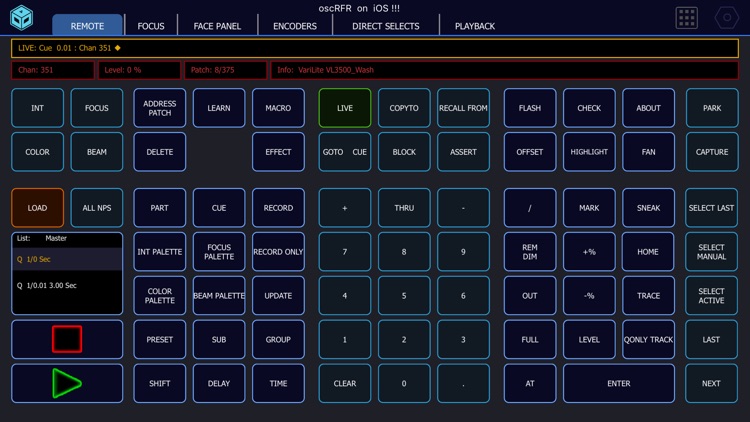Click the ENTER button
The height and width of the screenshot is (422, 750).
coord(618,383)
